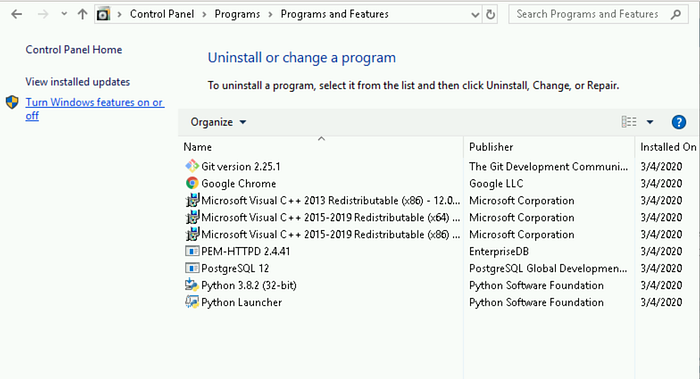Select PEM-HTTPD 2.4.41 entry

(x=246, y=251)
